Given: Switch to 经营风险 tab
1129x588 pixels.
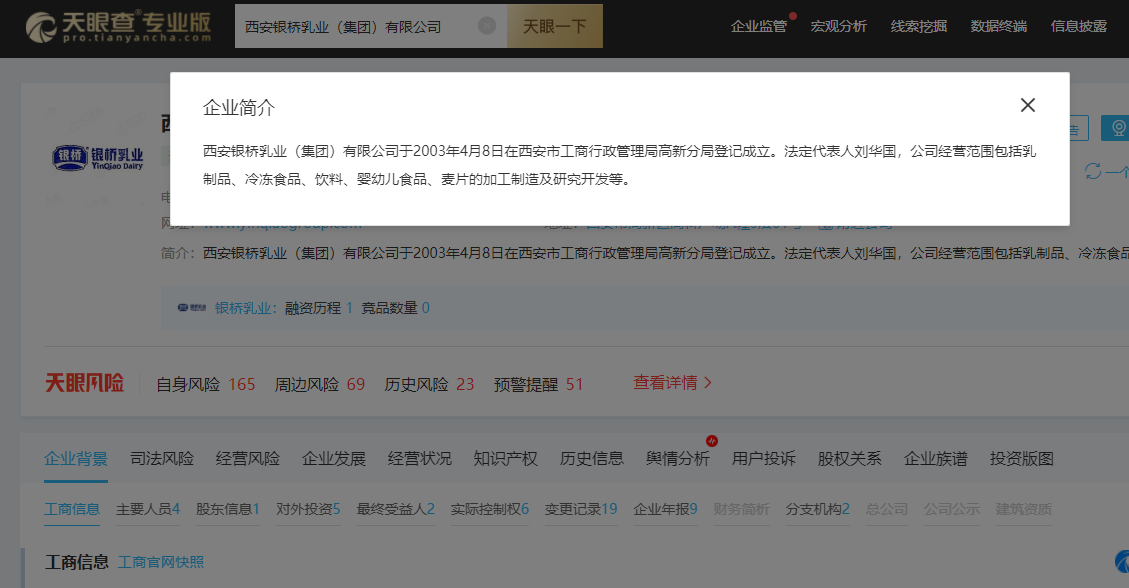Looking at the screenshot, I should pos(248,458).
